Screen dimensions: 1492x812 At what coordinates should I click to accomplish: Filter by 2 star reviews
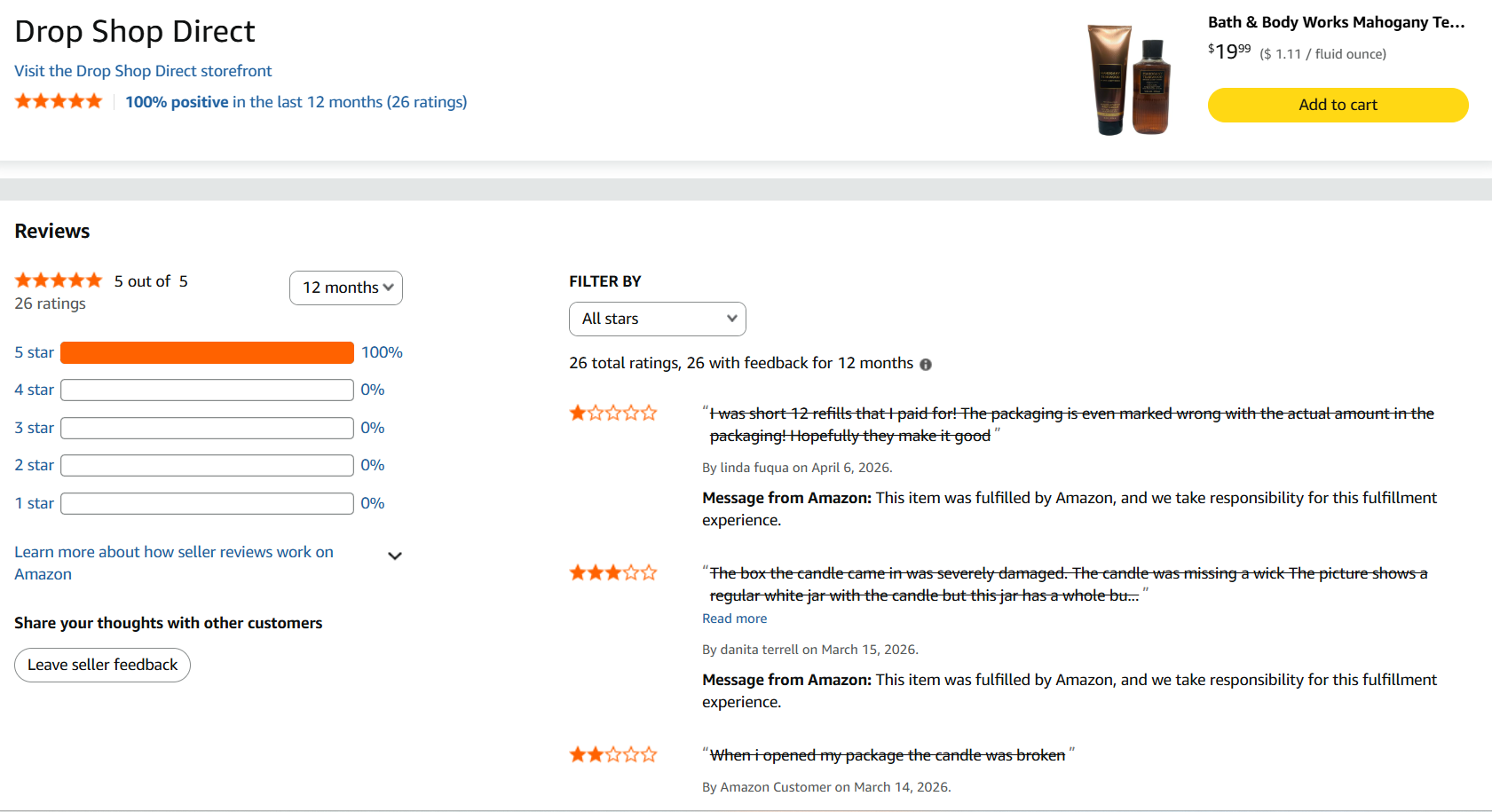pos(34,465)
